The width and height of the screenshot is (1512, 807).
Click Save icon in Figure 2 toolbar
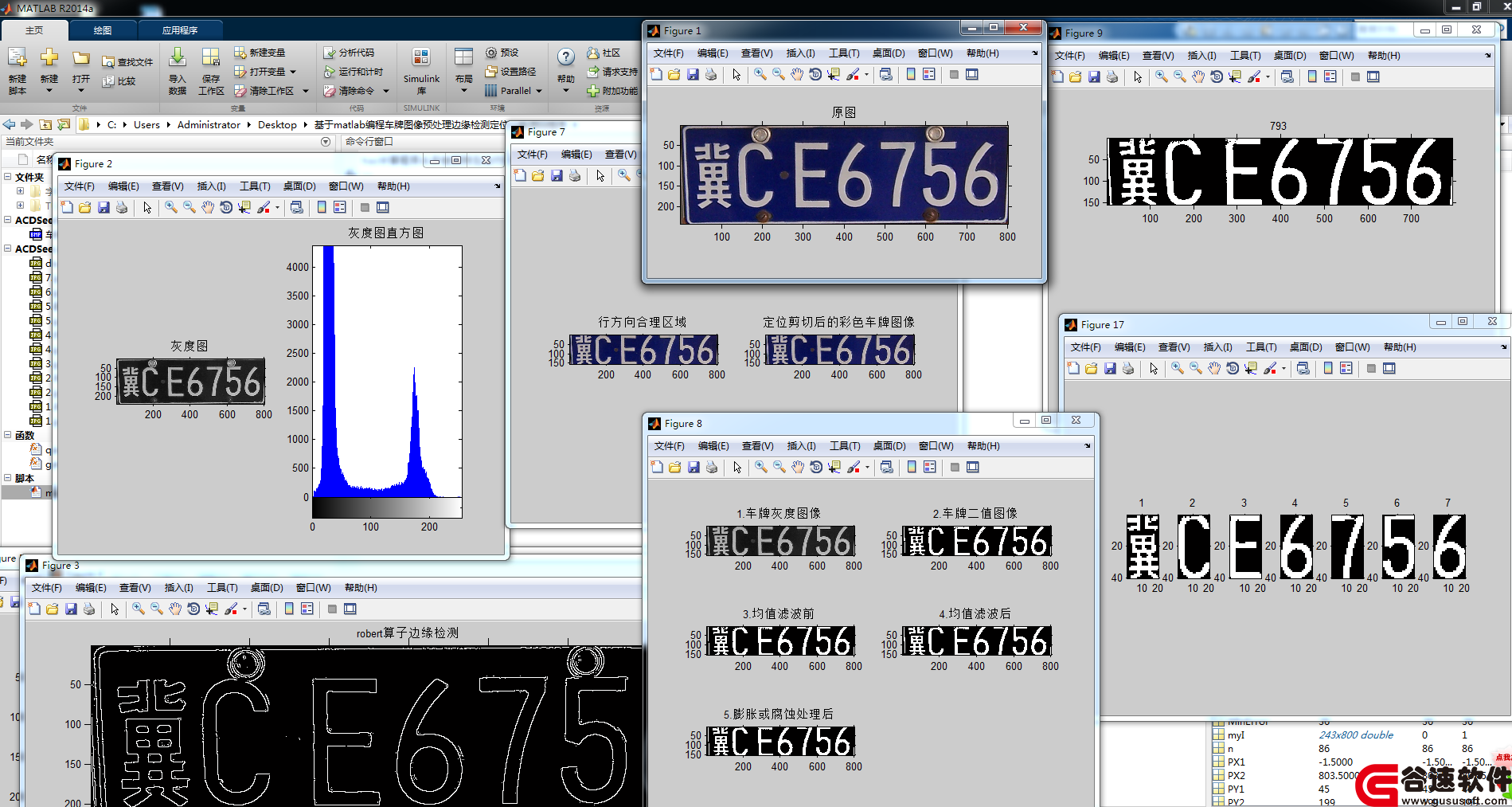pos(104,207)
